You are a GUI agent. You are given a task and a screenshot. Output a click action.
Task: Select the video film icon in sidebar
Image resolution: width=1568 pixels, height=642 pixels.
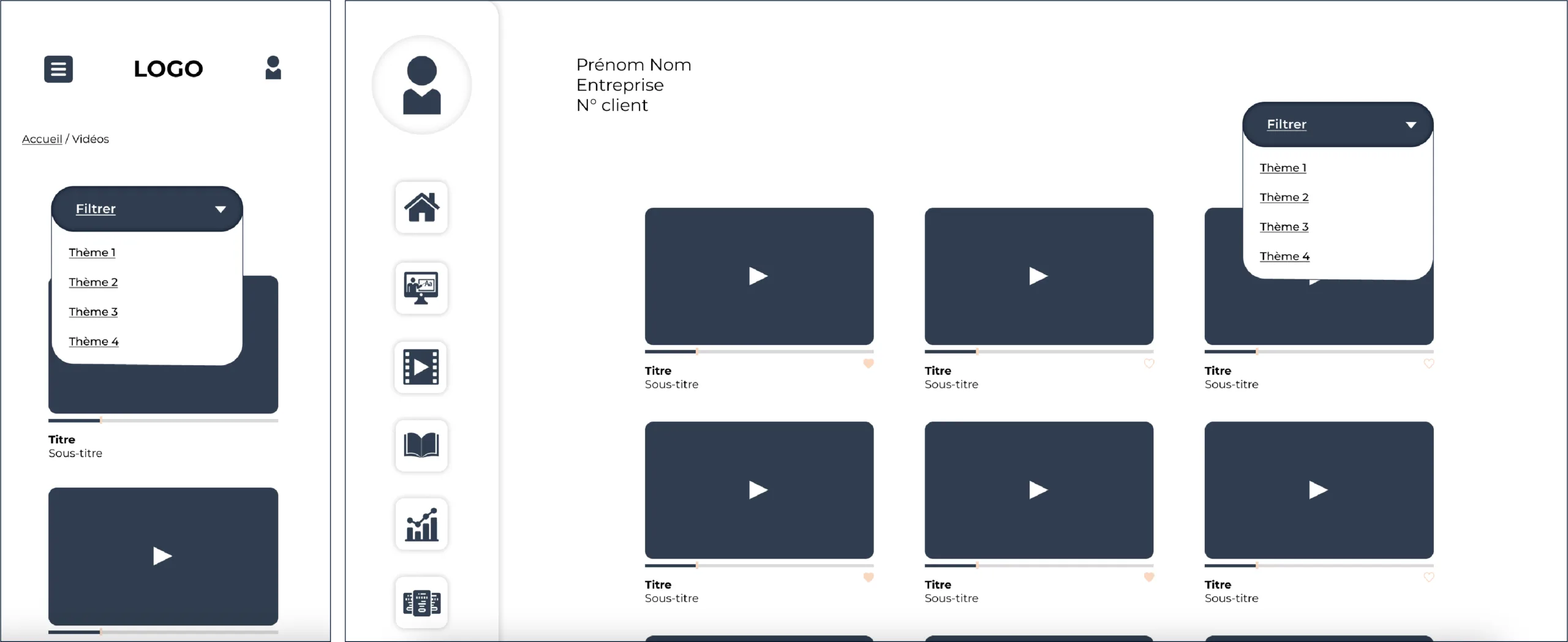pos(421,367)
